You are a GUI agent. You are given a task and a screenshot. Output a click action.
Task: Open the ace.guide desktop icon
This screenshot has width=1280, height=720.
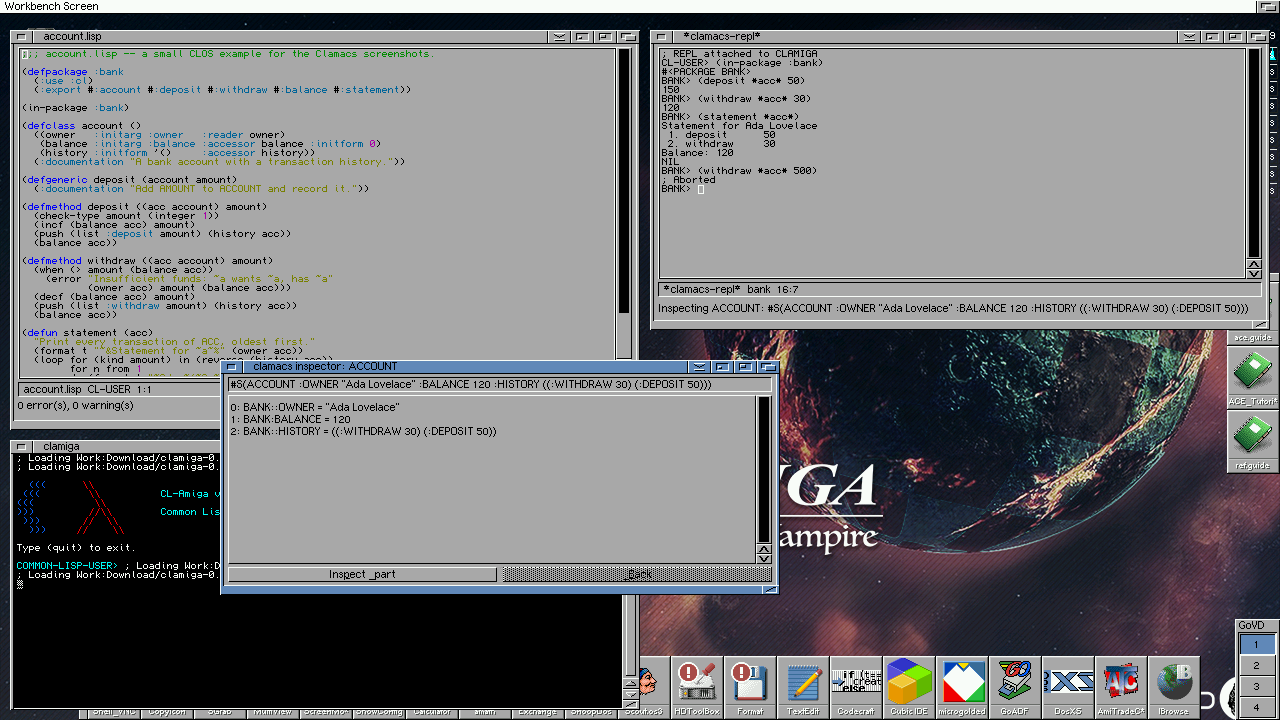[1251, 337]
